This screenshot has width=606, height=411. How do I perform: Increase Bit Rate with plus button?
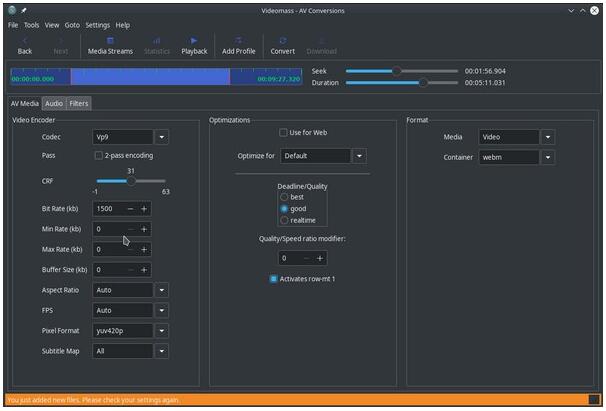pyautogui.click(x=144, y=209)
